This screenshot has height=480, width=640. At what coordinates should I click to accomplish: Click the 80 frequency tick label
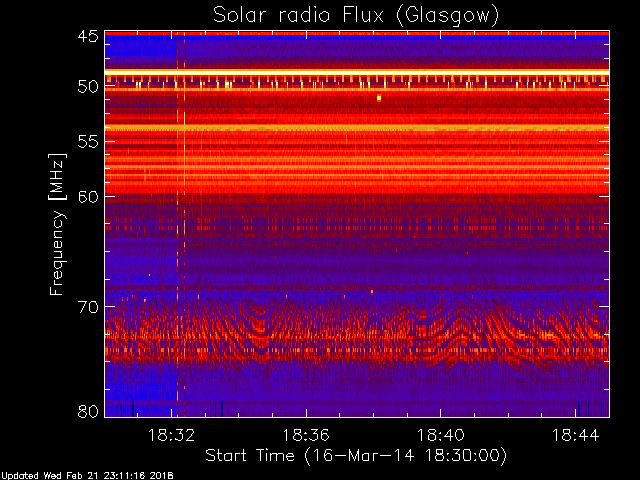(88, 411)
